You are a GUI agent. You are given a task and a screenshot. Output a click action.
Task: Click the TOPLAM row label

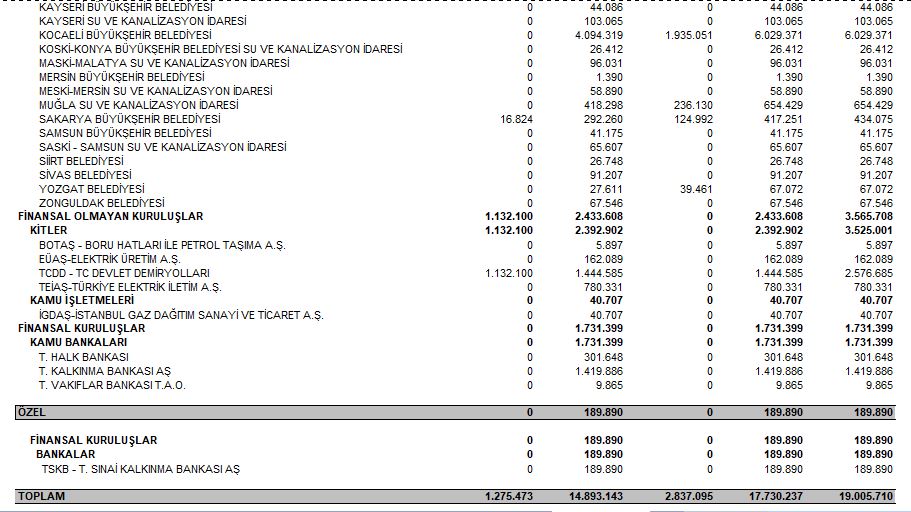tap(41, 496)
